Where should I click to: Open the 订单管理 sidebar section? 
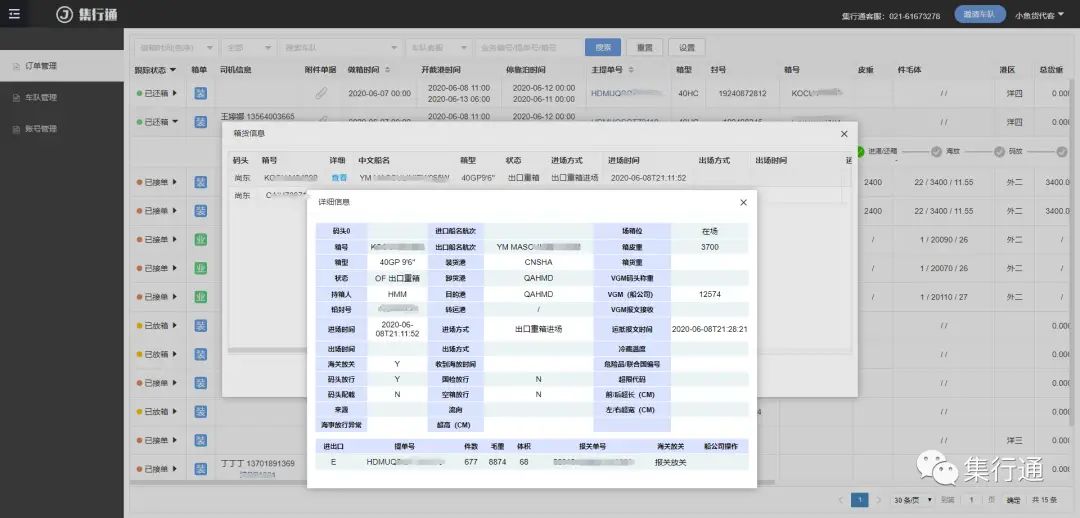click(62, 66)
